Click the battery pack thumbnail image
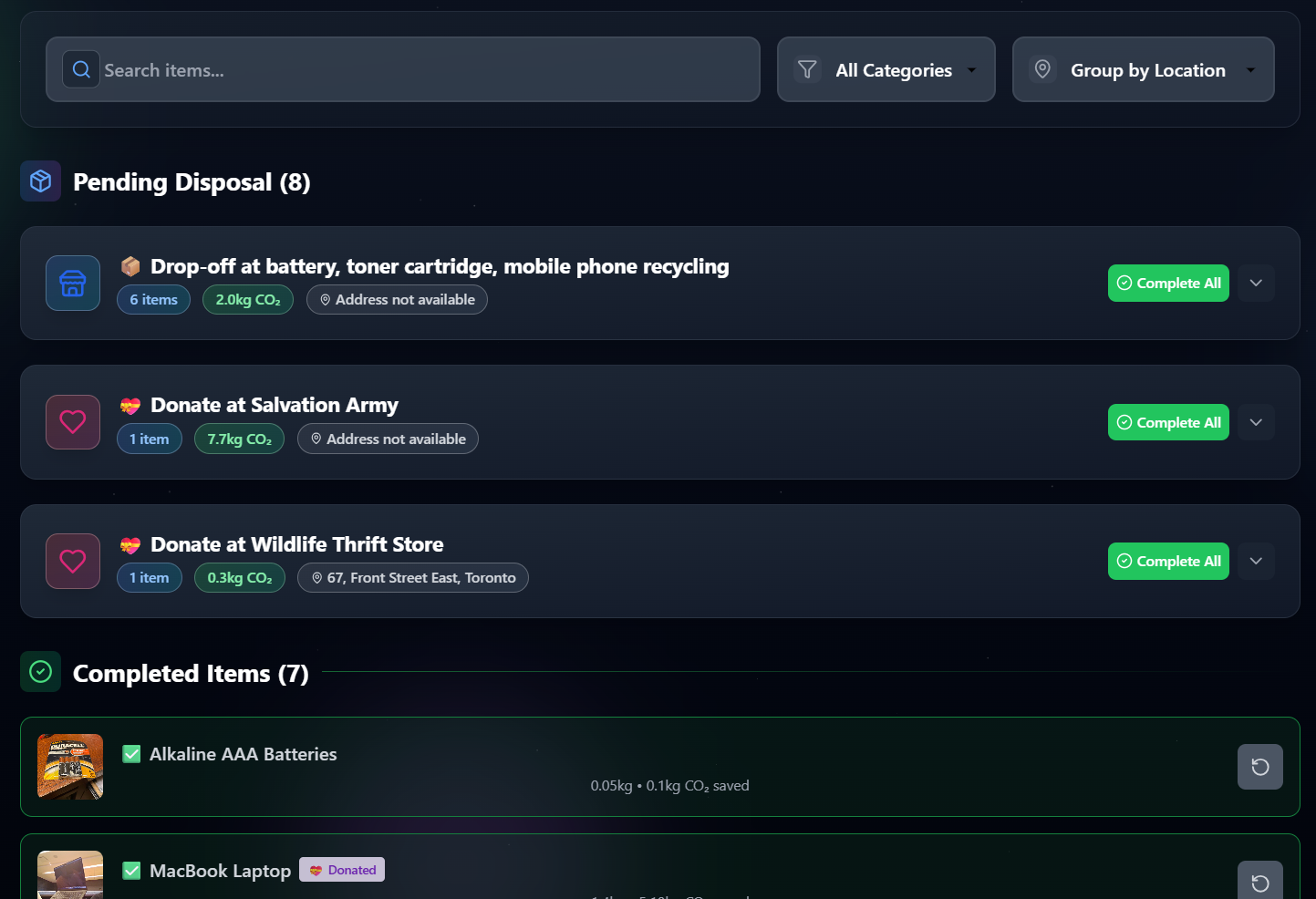Image resolution: width=1316 pixels, height=899 pixels. pyautogui.click(x=69, y=767)
